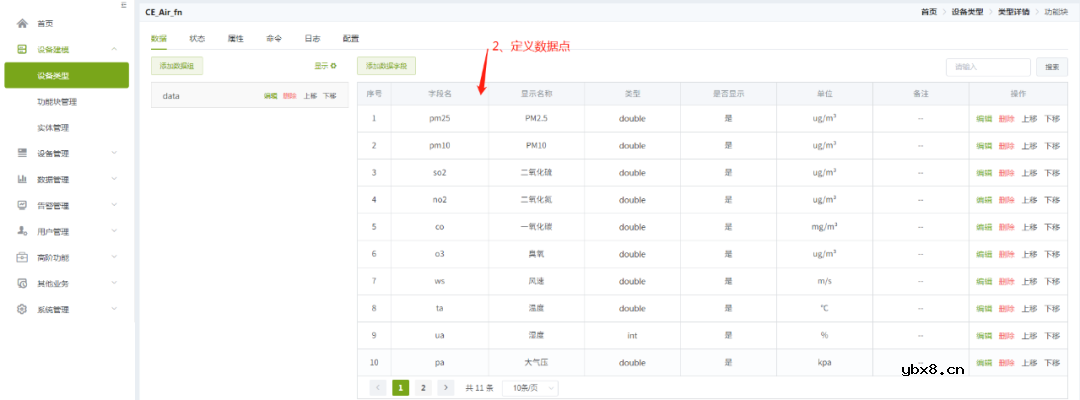Click 类型详情 in the breadcrumb
The width and height of the screenshot is (1080, 400).
coord(1014,12)
